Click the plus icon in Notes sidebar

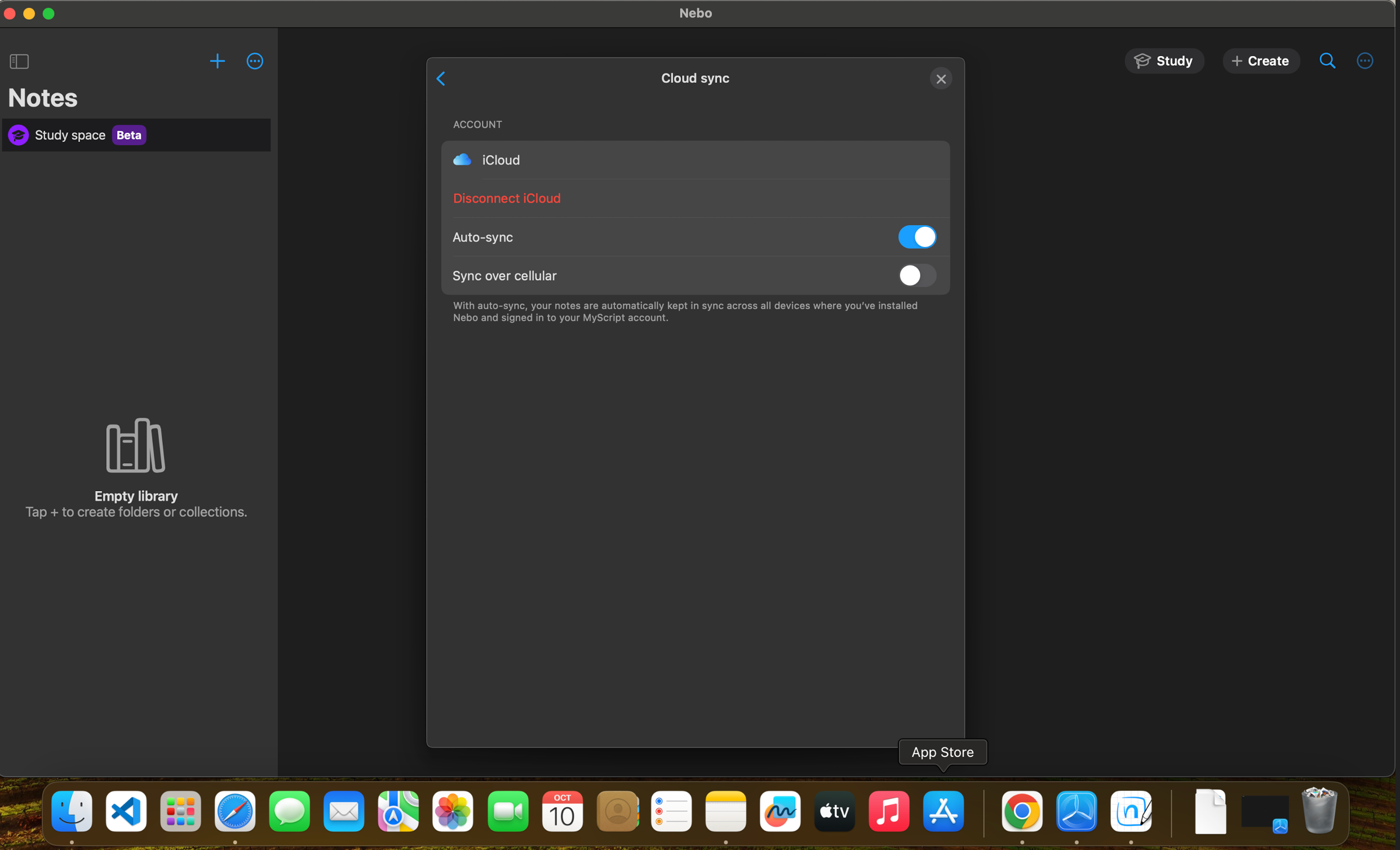[217, 61]
